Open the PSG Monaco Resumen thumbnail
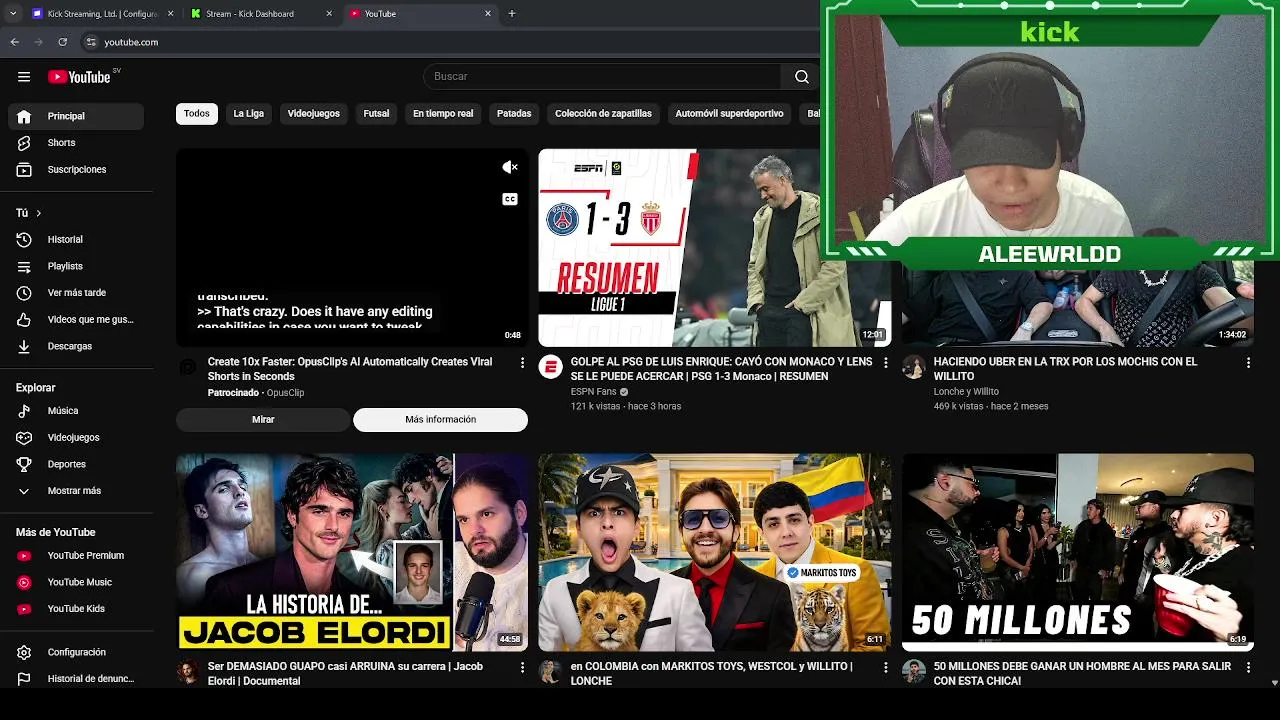1280x720 pixels. [x=714, y=248]
